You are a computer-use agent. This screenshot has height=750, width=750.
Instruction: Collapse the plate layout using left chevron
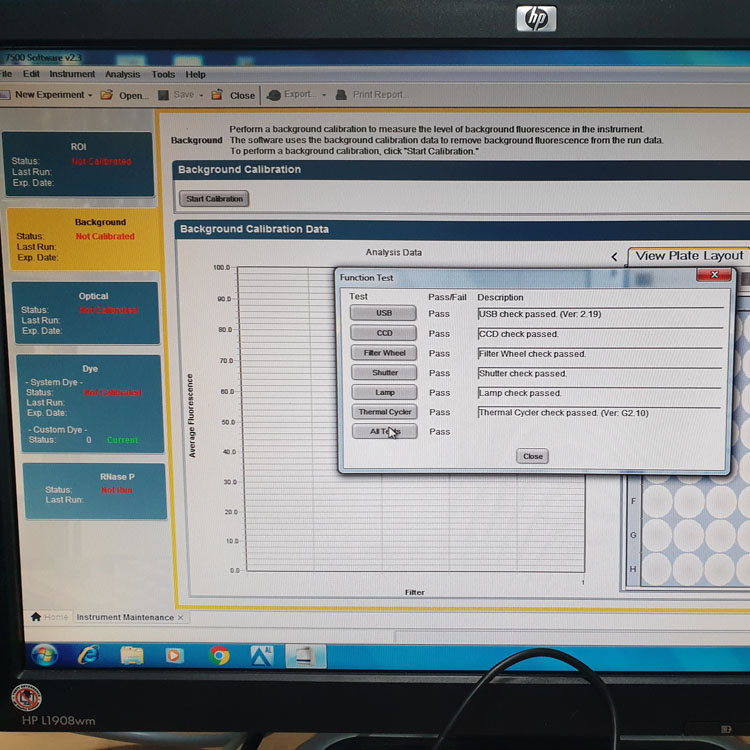(x=614, y=257)
